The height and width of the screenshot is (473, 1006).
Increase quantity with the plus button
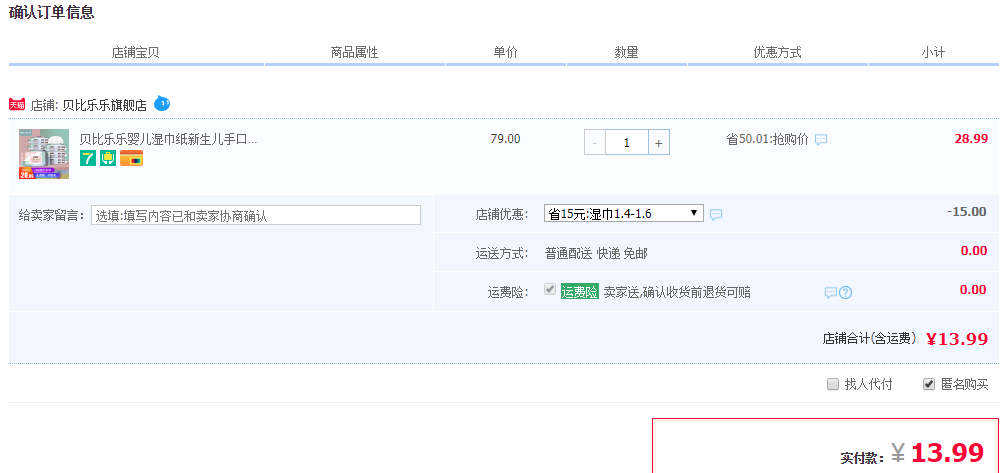pos(658,143)
